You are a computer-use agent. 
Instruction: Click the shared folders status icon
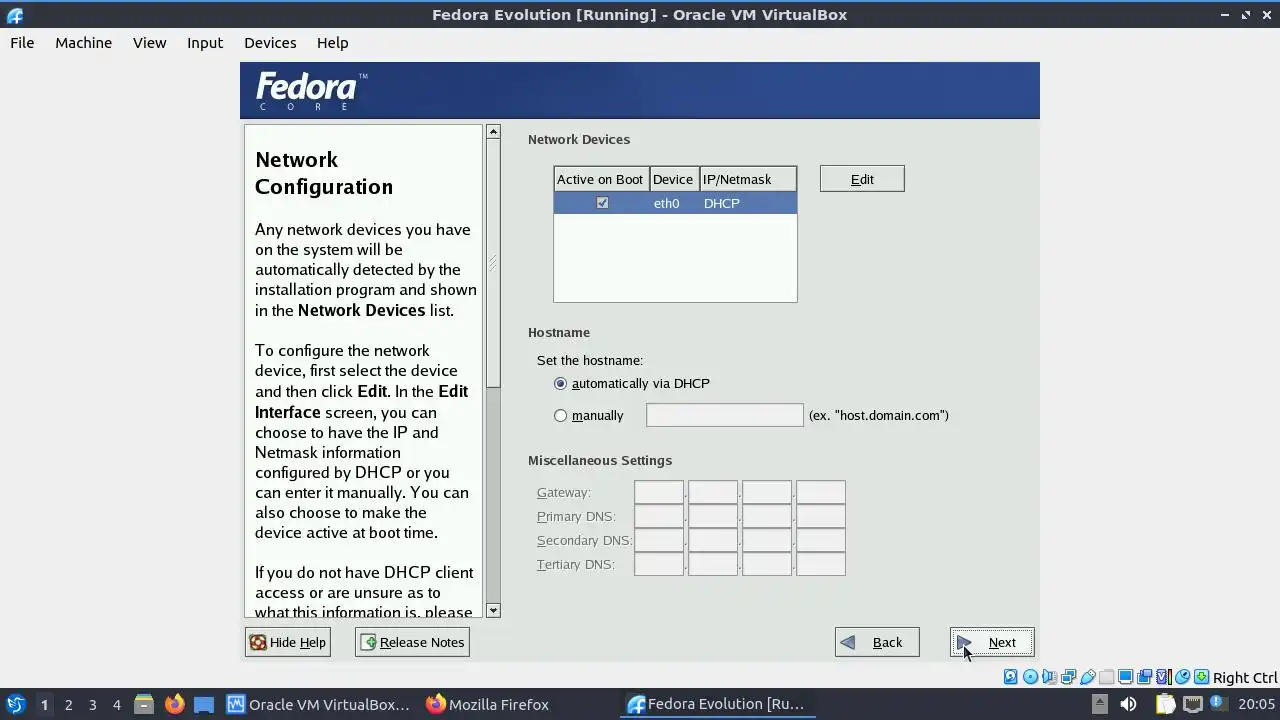1106,677
